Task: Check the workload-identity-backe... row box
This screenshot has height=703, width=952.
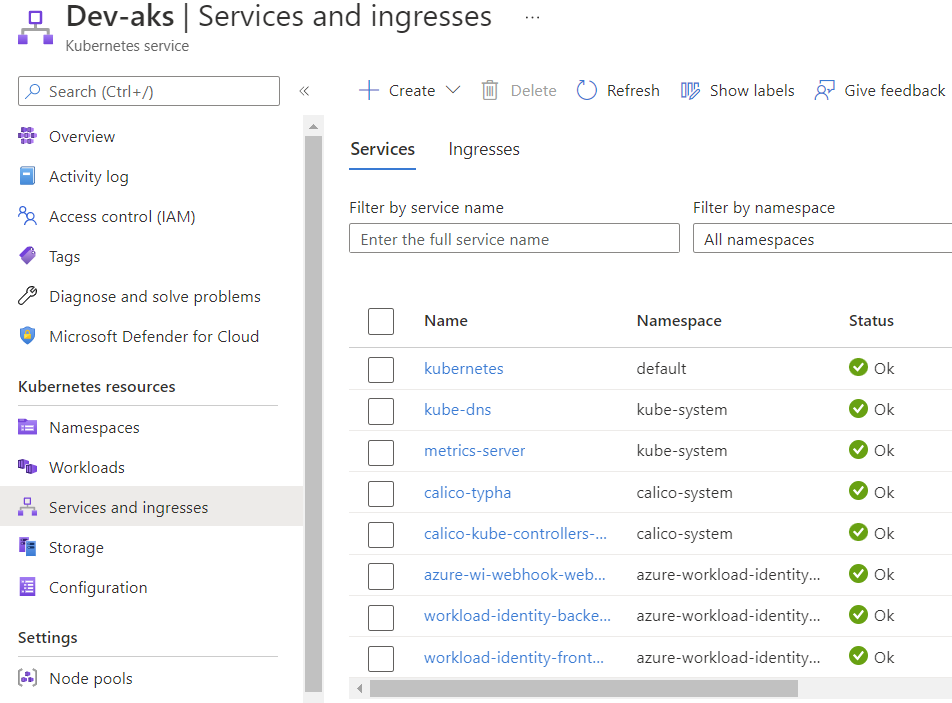Action: pyautogui.click(x=381, y=617)
